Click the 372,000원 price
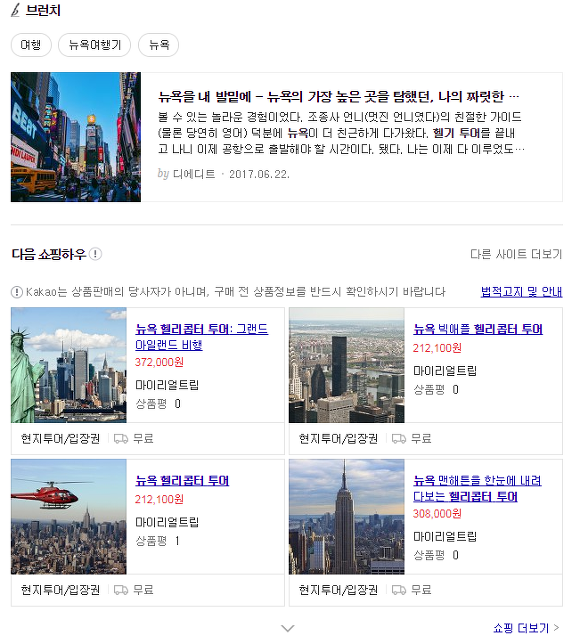This screenshot has height=644, width=580. tap(159, 362)
